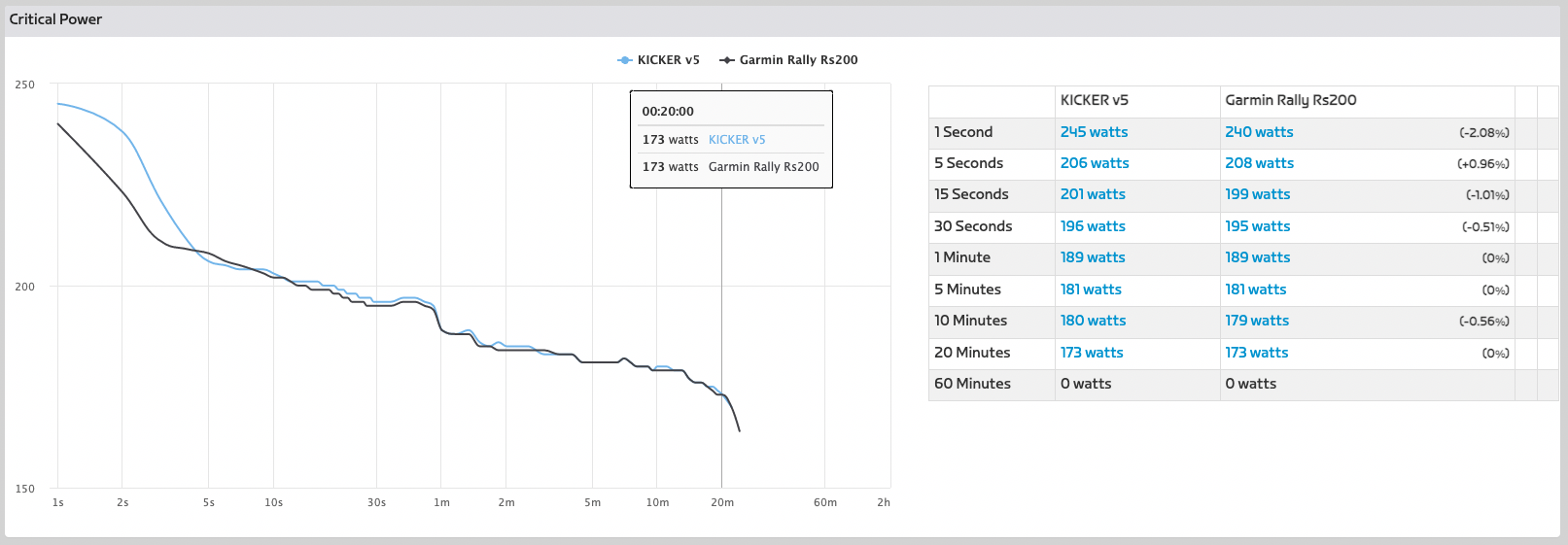Select the 199 watts 15 Seconds value
The width and height of the screenshot is (1568, 545).
coord(1257,194)
